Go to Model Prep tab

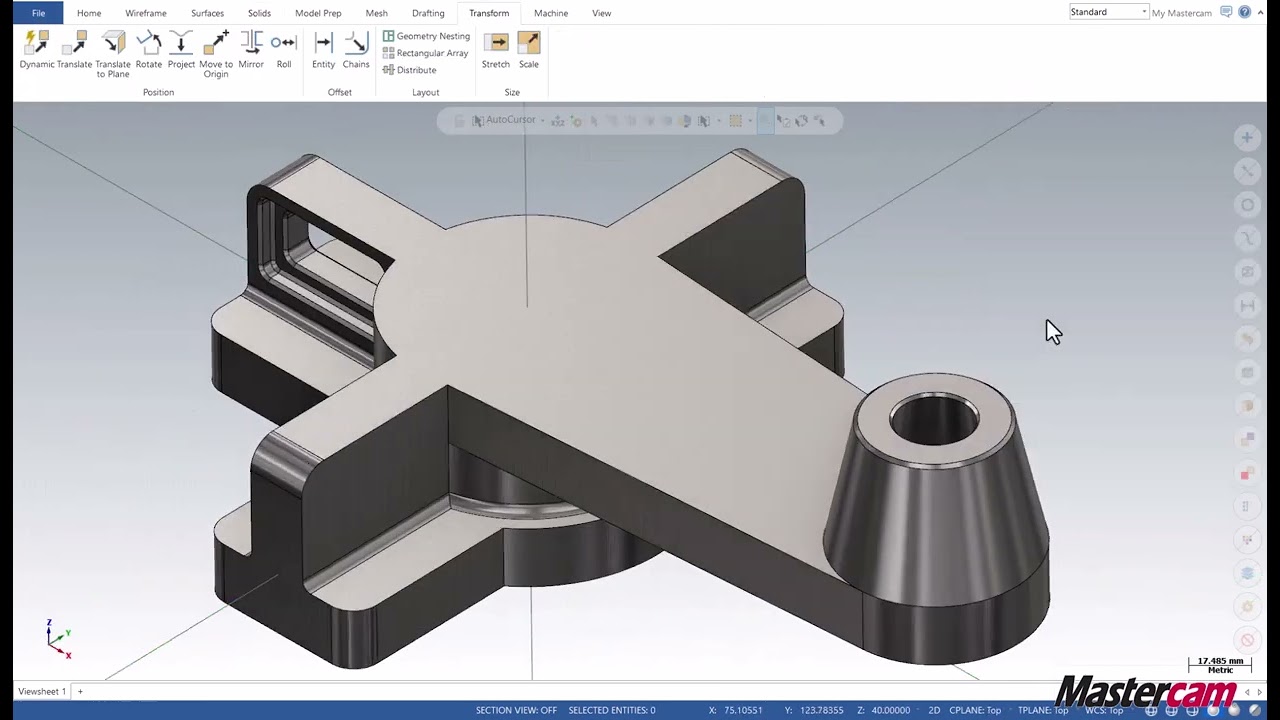[318, 13]
